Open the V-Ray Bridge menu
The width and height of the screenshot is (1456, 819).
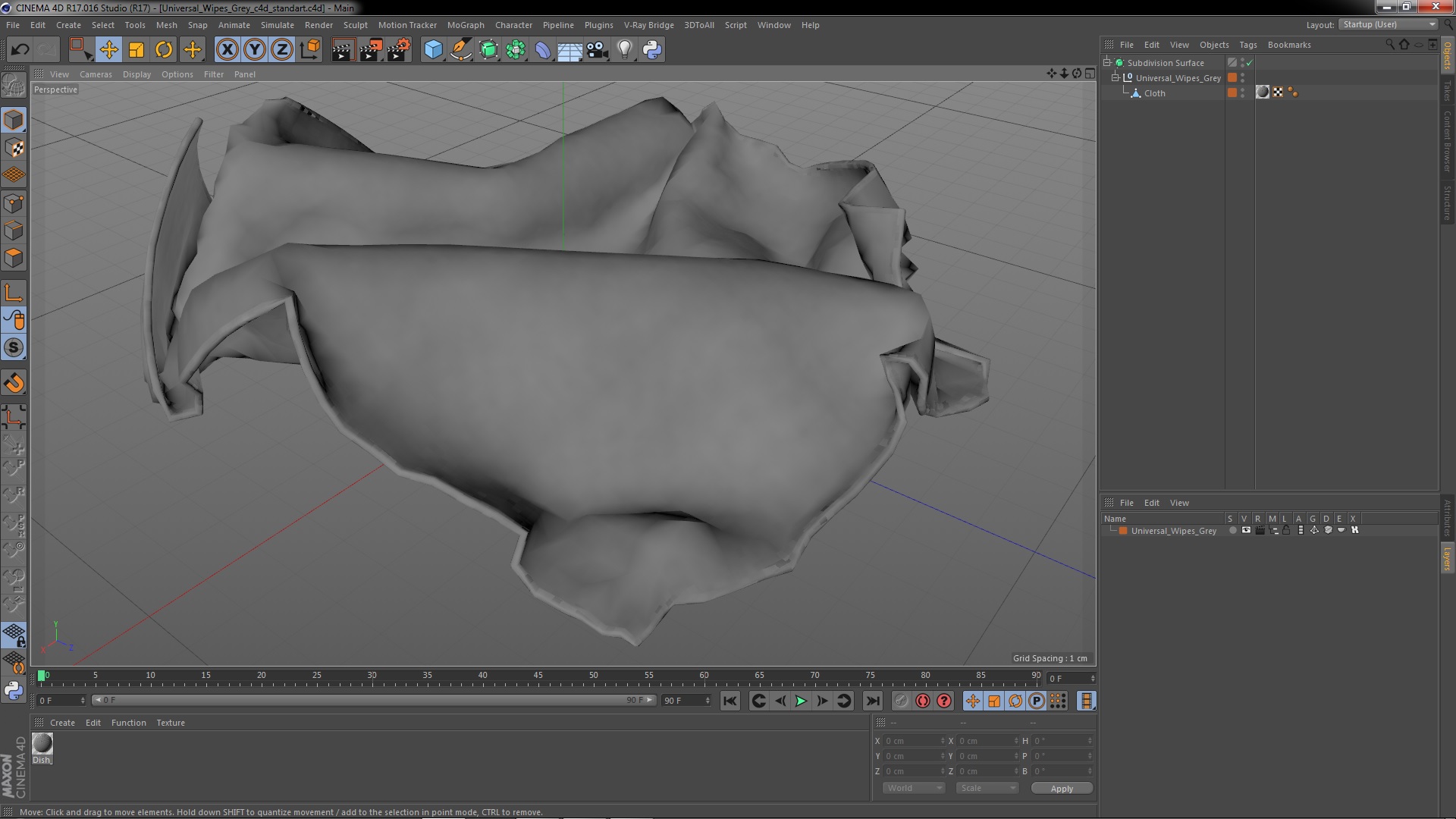648,25
